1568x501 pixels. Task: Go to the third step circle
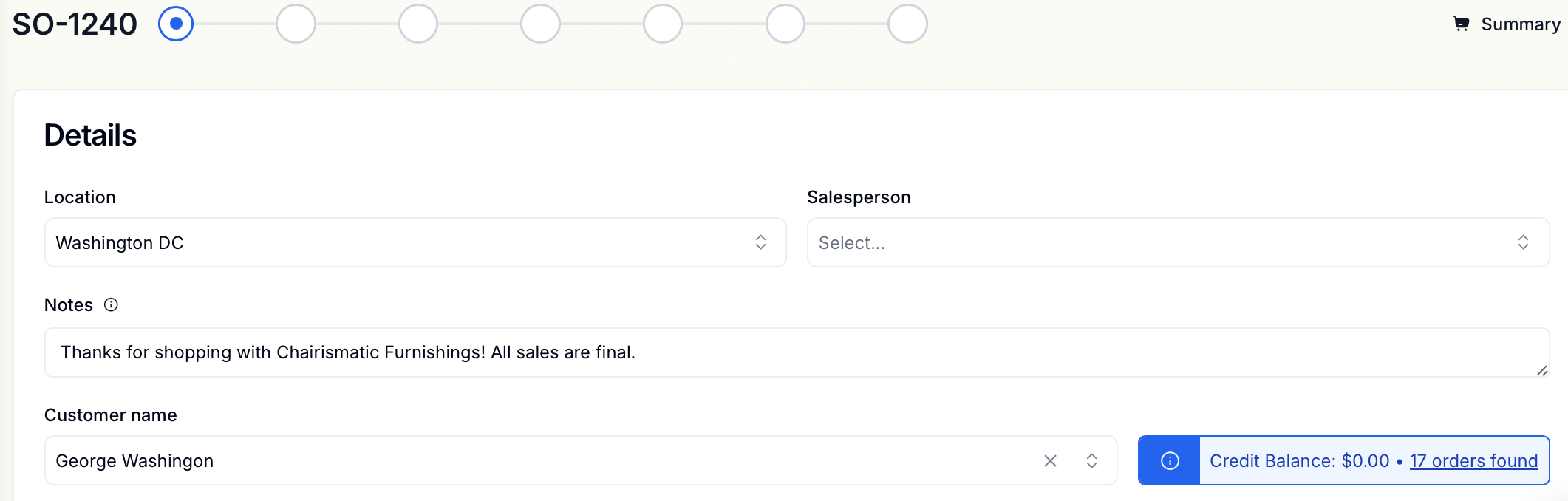point(418,24)
